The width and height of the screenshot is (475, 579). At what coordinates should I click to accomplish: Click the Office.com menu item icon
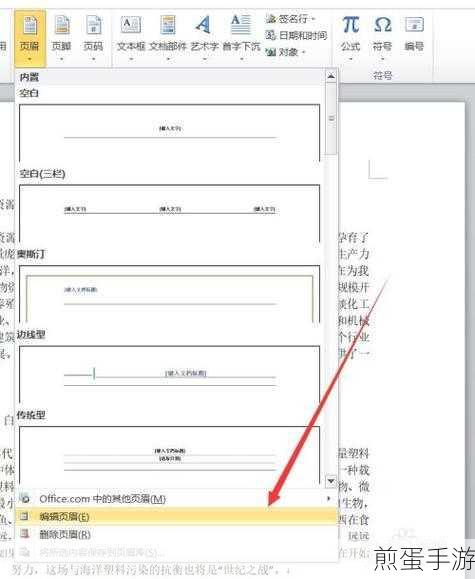[x=25, y=499]
